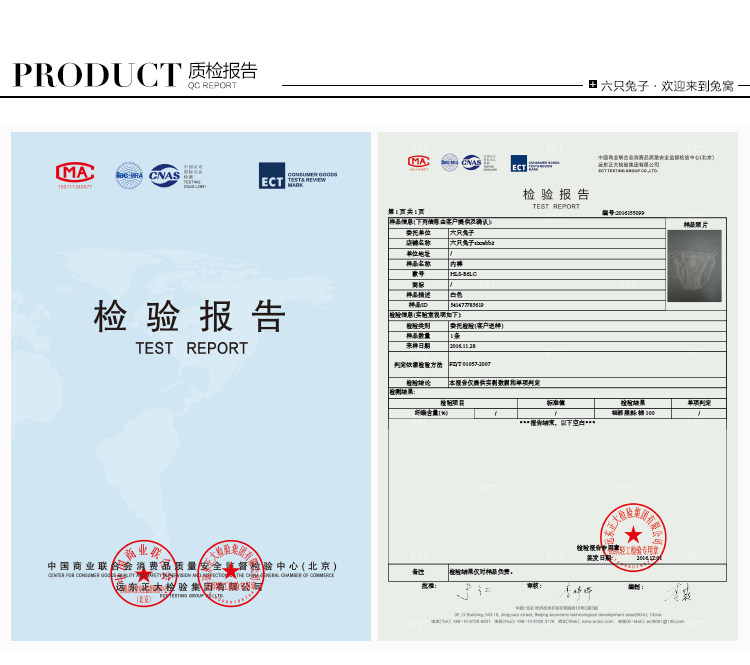Click the 样品描述 value 白色
This screenshot has width=750, height=665.
[x=456, y=295]
